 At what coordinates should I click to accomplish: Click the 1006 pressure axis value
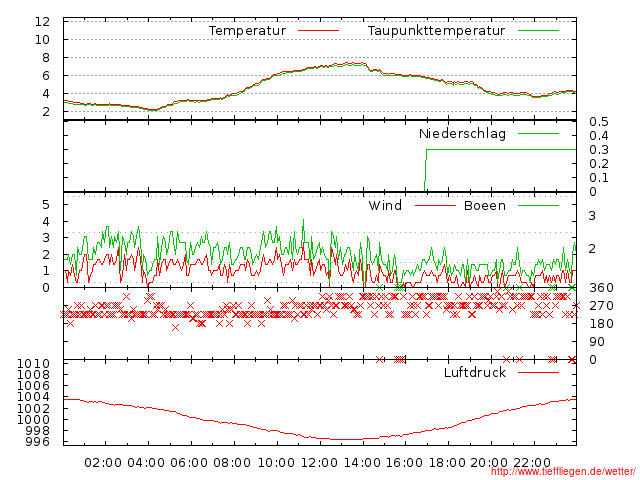click(x=33, y=386)
